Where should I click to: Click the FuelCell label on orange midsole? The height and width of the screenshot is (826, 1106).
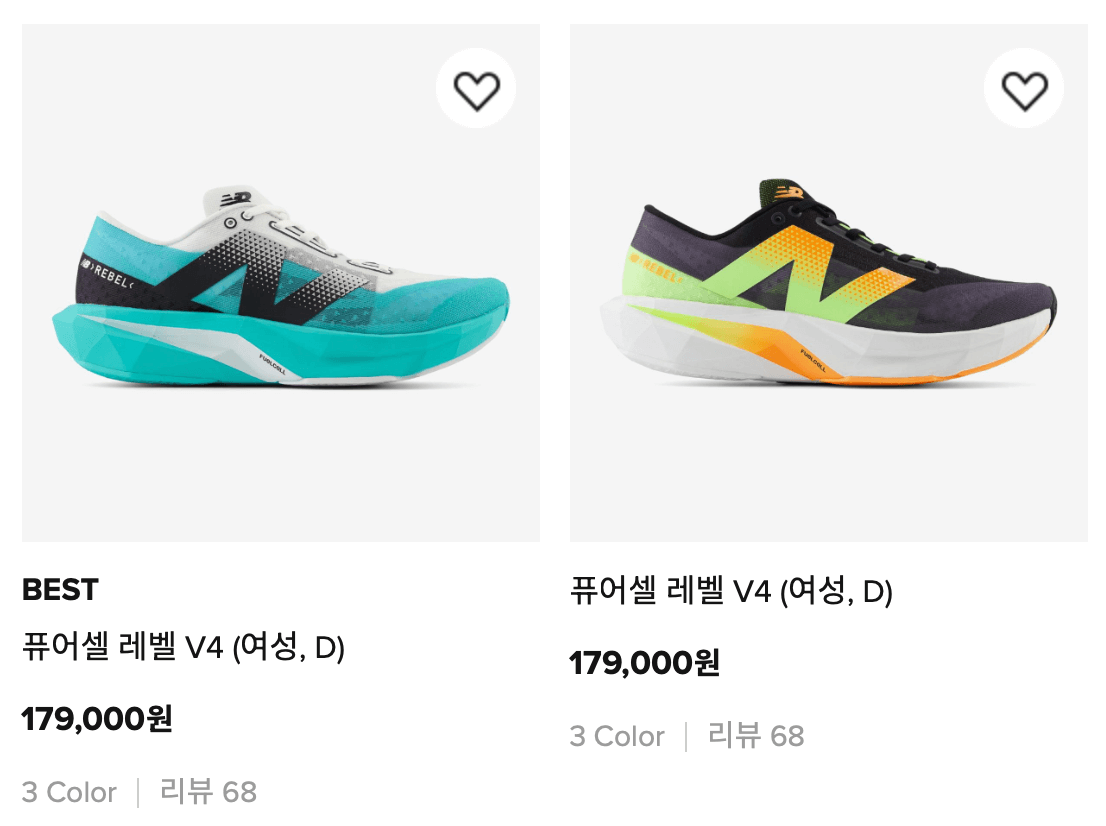(x=813, y=360)
